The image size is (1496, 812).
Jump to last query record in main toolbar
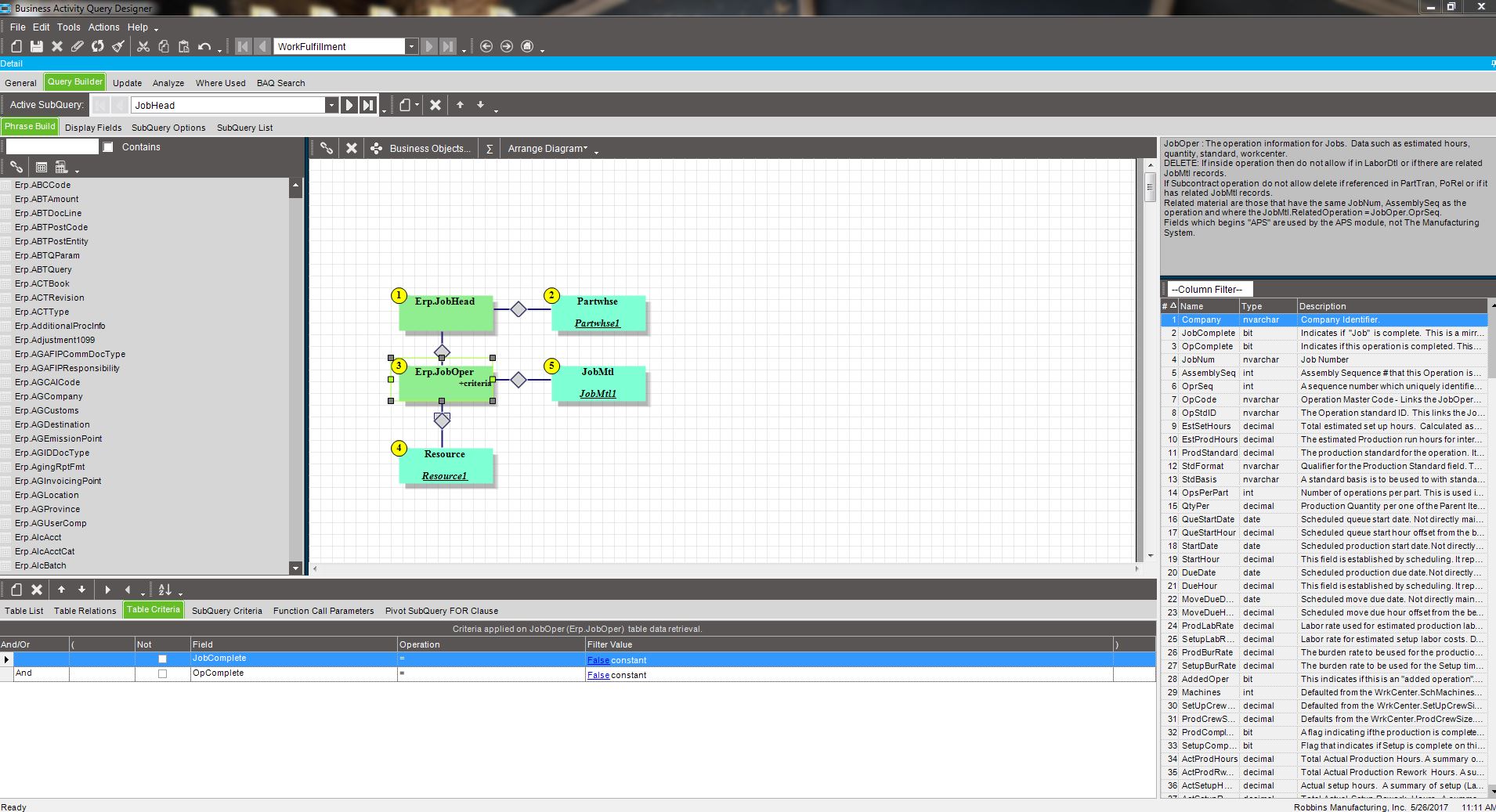pyautogui.click(x=447, y=46)
